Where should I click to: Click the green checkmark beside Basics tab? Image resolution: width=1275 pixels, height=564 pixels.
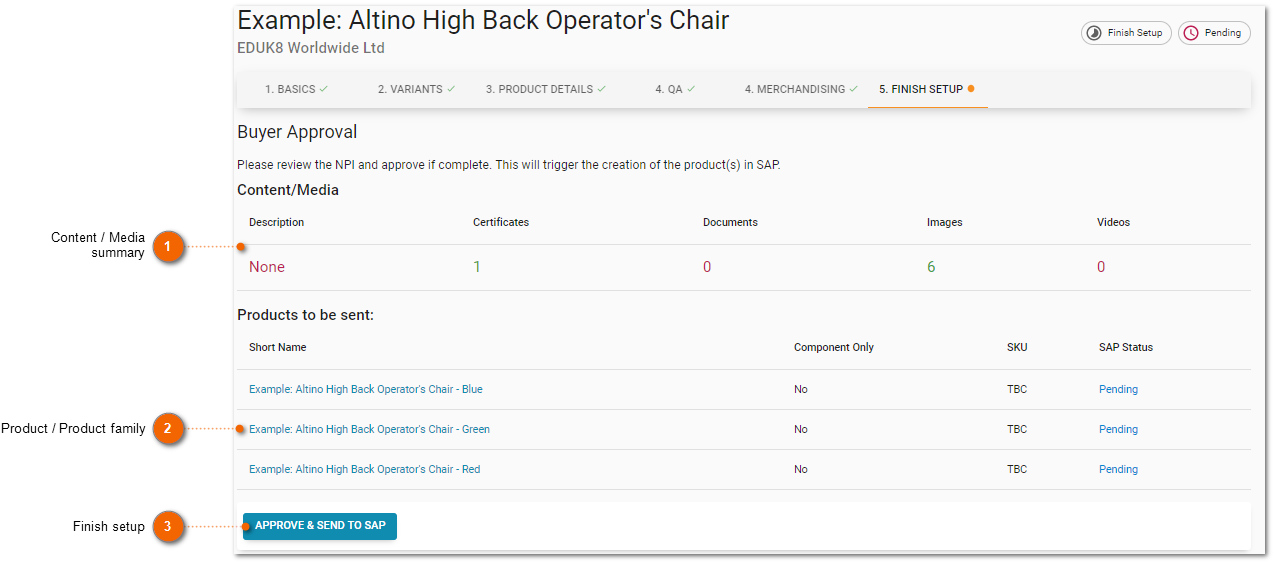coord(323,89)
